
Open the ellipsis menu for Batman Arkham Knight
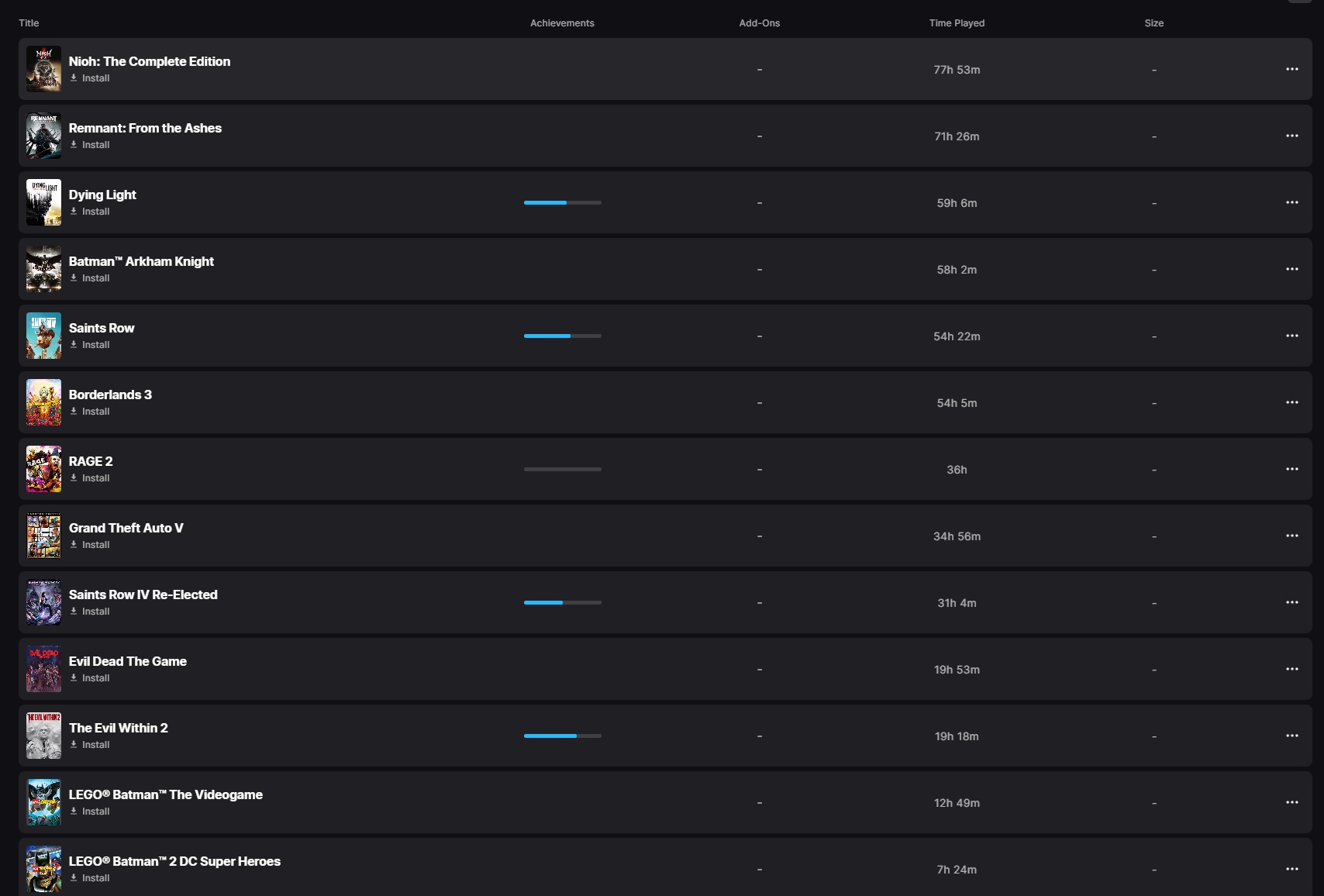coord(1291,269)
